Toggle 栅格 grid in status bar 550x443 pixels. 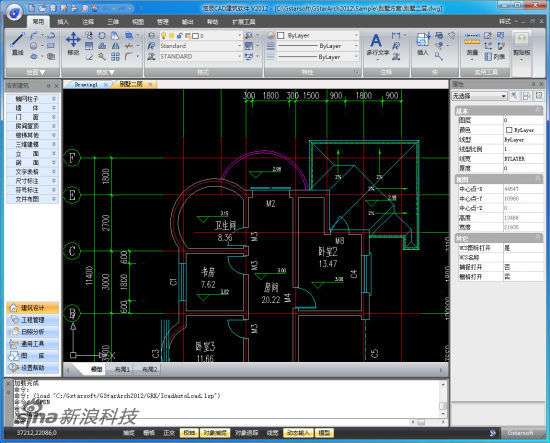pyautogui.click(x=149, y=433)
